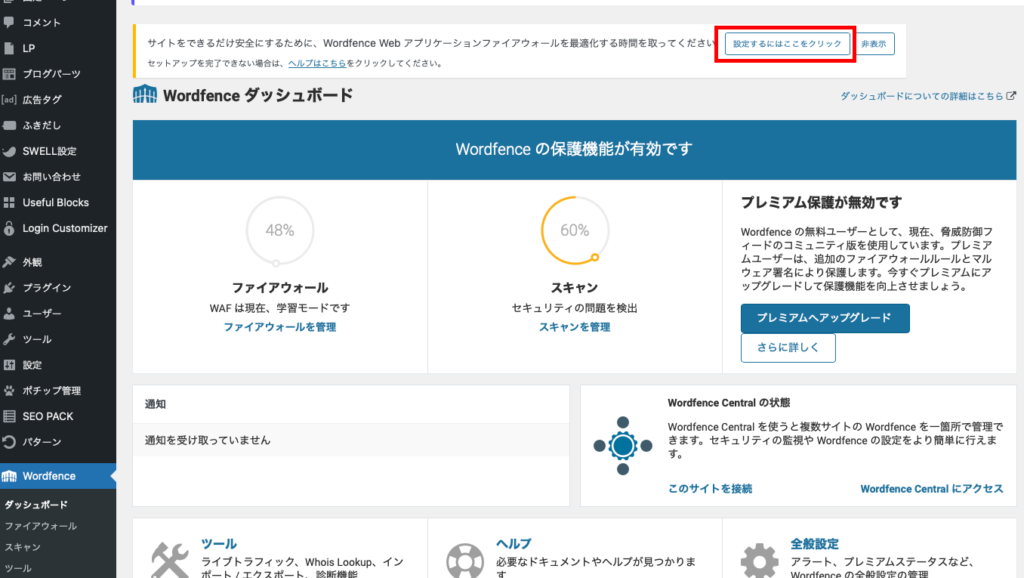1024x578 pixels.
Task: Click the SWELL設定 icon in sidebar
Action: (9, 151)
